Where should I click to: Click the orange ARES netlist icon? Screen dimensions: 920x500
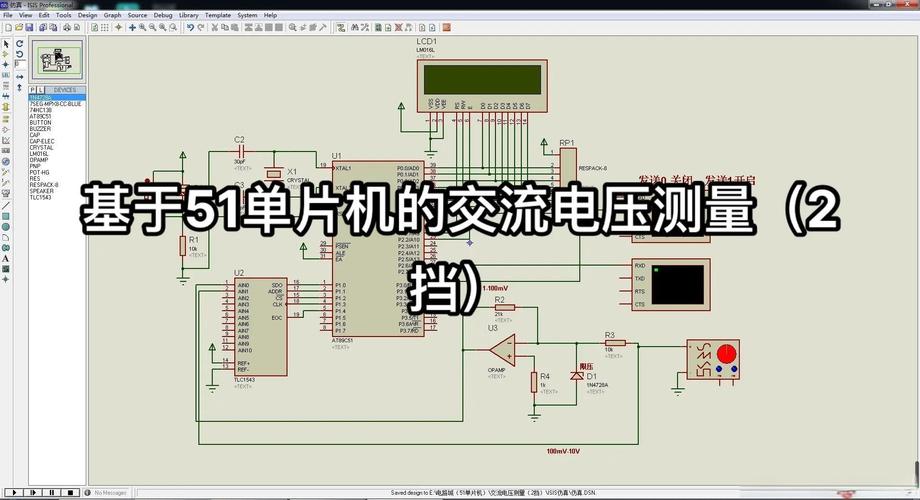(447, 28)
